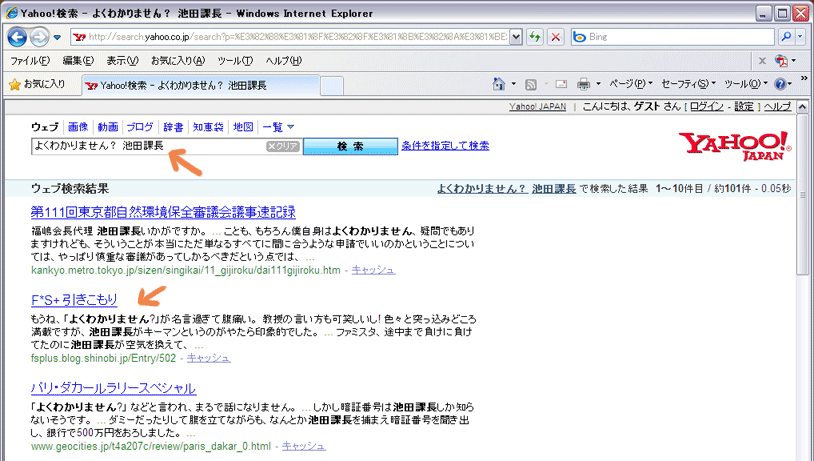This screenshot has width=814, height=461.
Task: Click the 検索 search button
Action: pos(350,146)
